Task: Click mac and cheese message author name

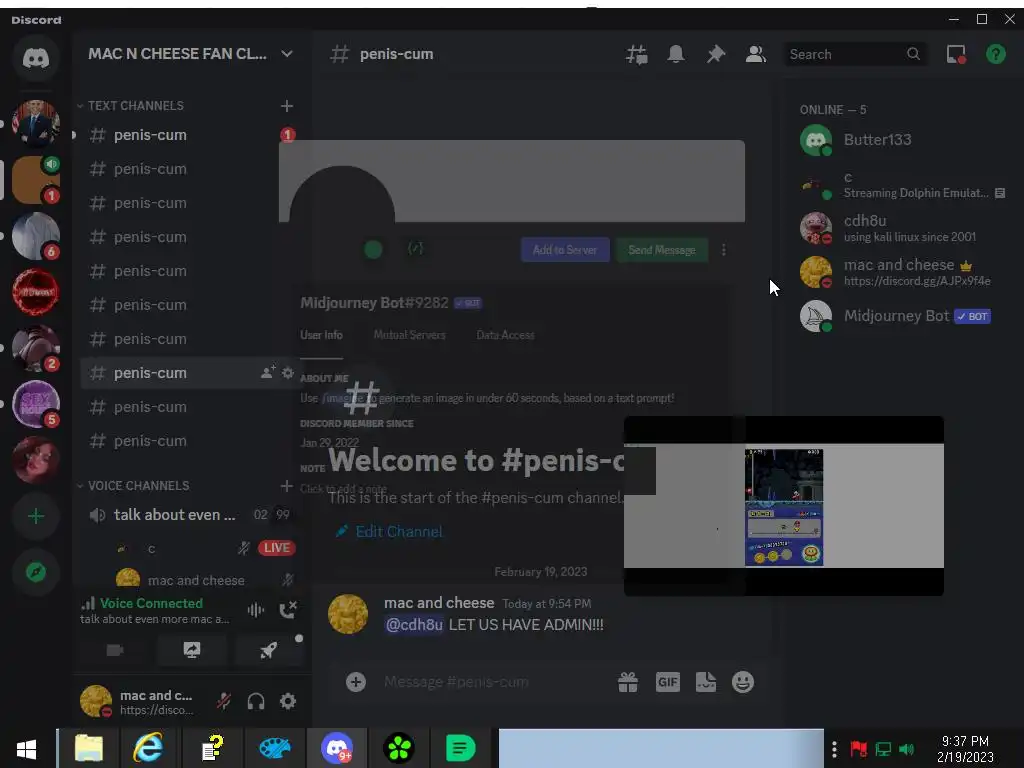Action: [439, 603]
